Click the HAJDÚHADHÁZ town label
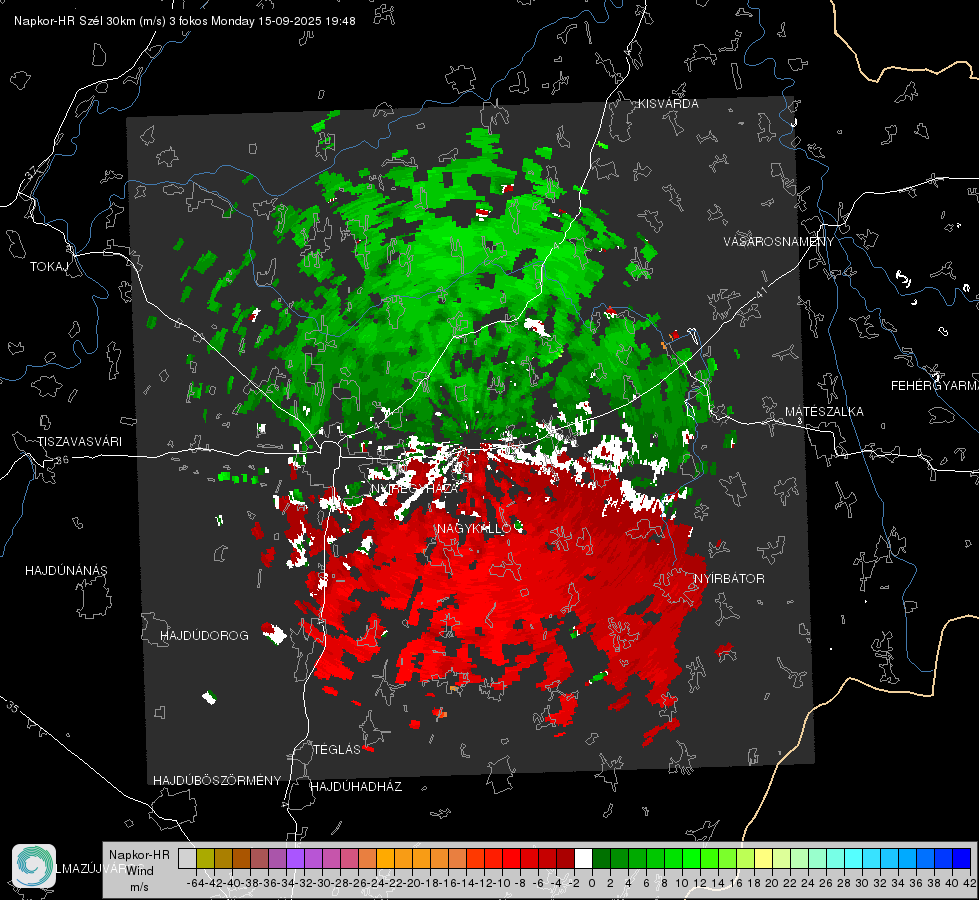The height and width of the screenshot is (900, 979). [356, 787]
